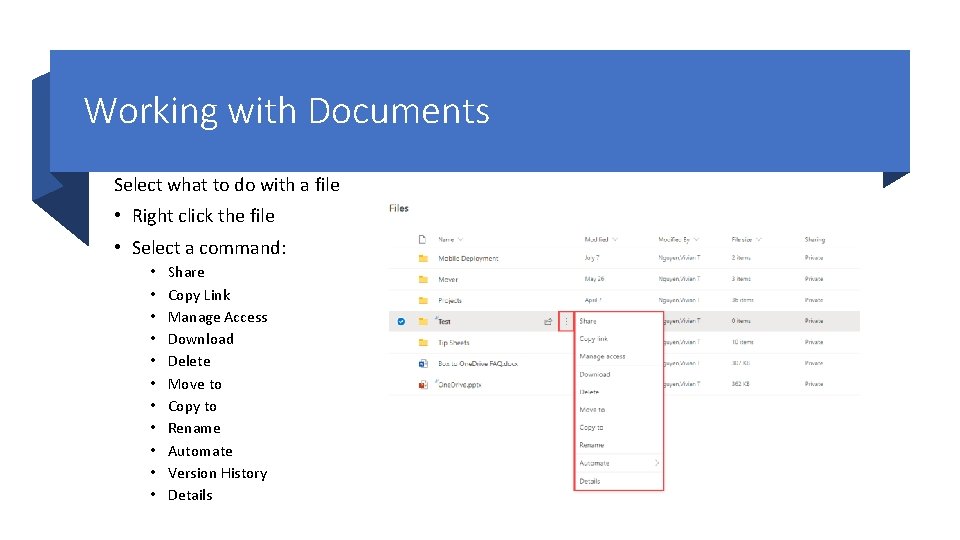960x540 pixels.
Task: Open the OneDrive.pptx file name
Action: [460, 385]
